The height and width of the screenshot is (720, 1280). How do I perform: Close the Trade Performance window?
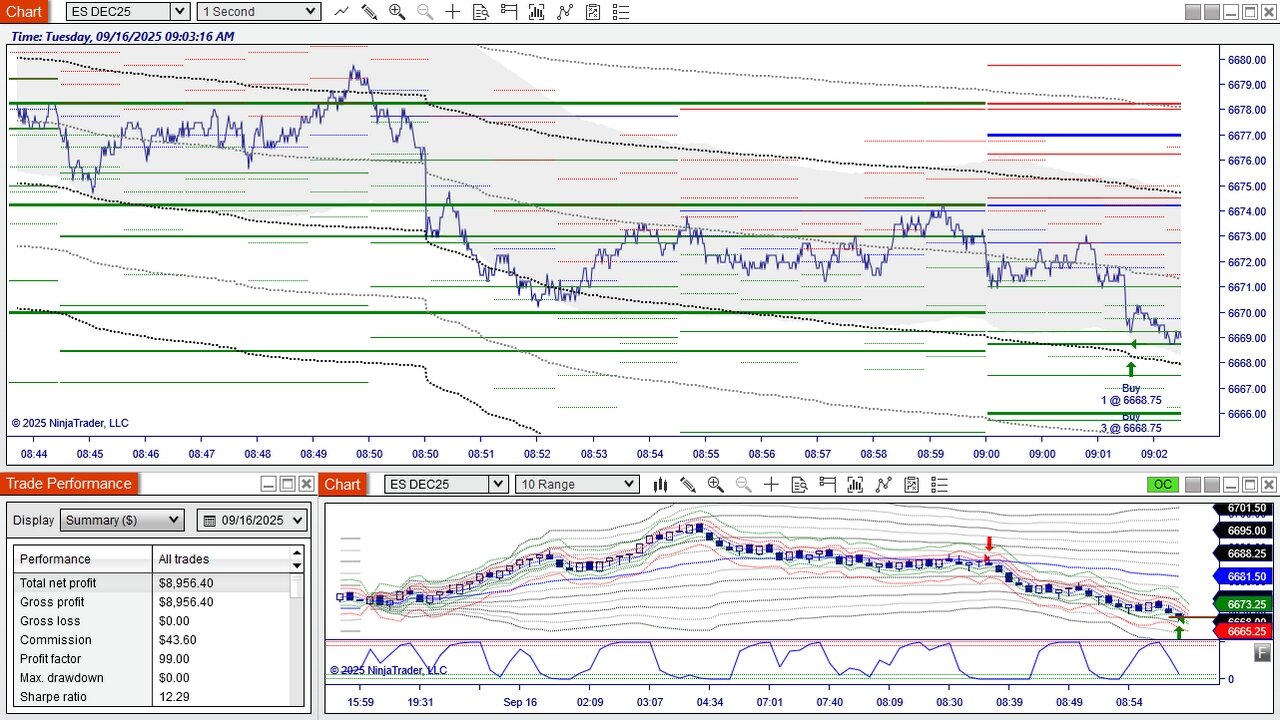[306, 484]
